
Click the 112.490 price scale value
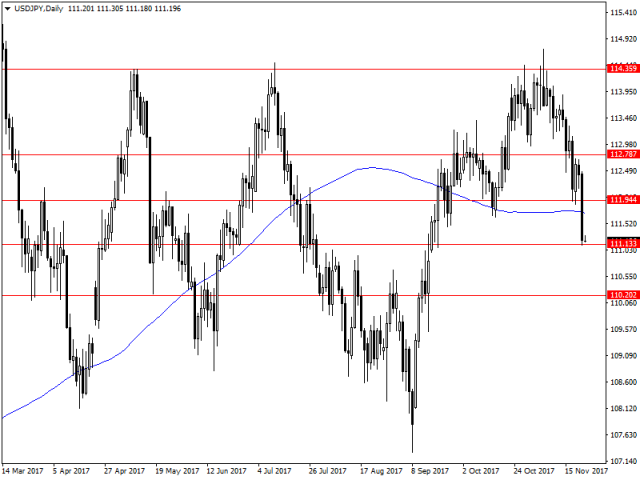pyautogui.click(x=623, y=171)
